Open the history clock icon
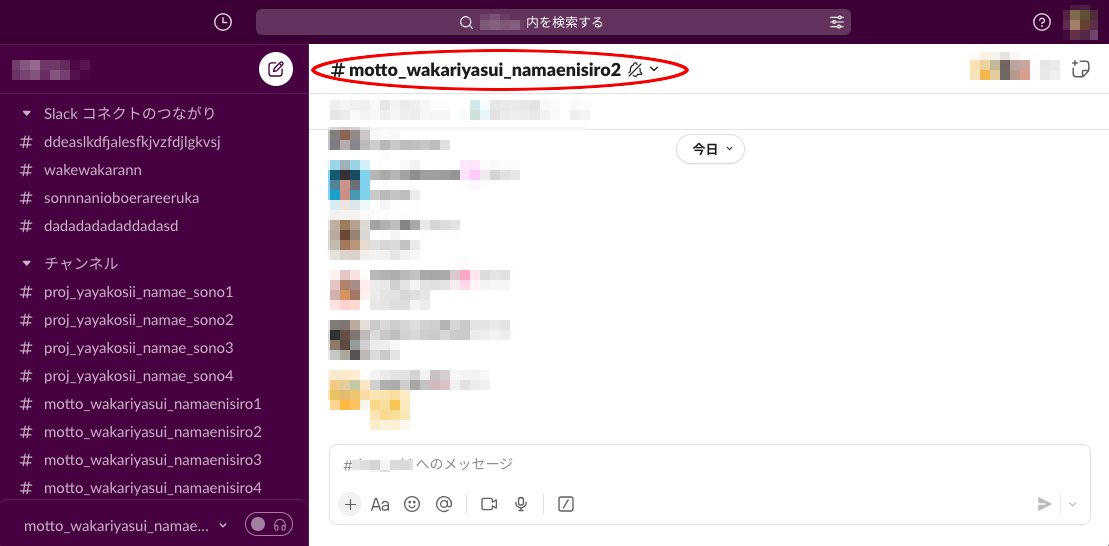1109x546 pixels. (223, 23)
